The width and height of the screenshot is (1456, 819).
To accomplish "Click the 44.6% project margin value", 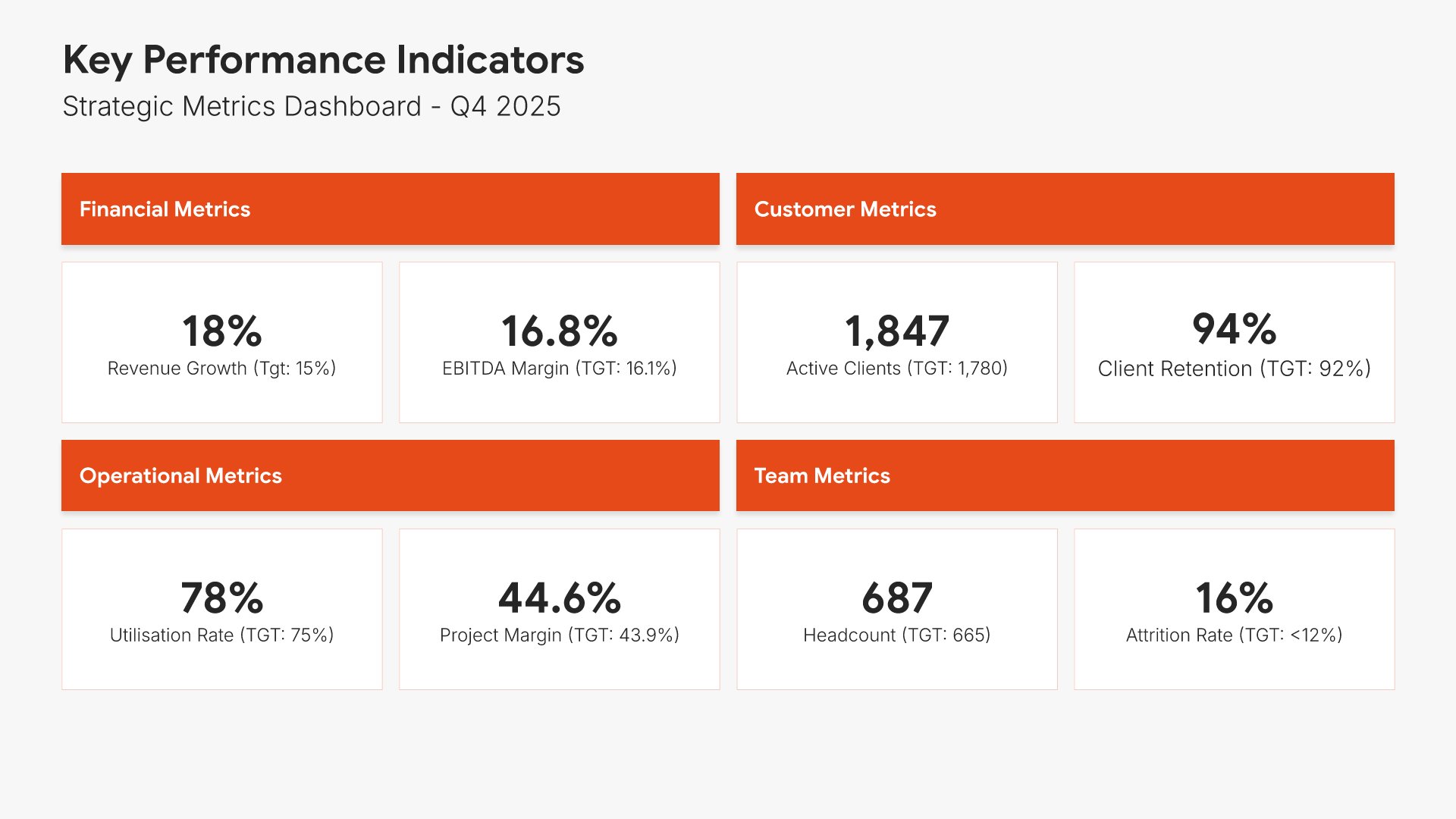I will pos(559,598).
